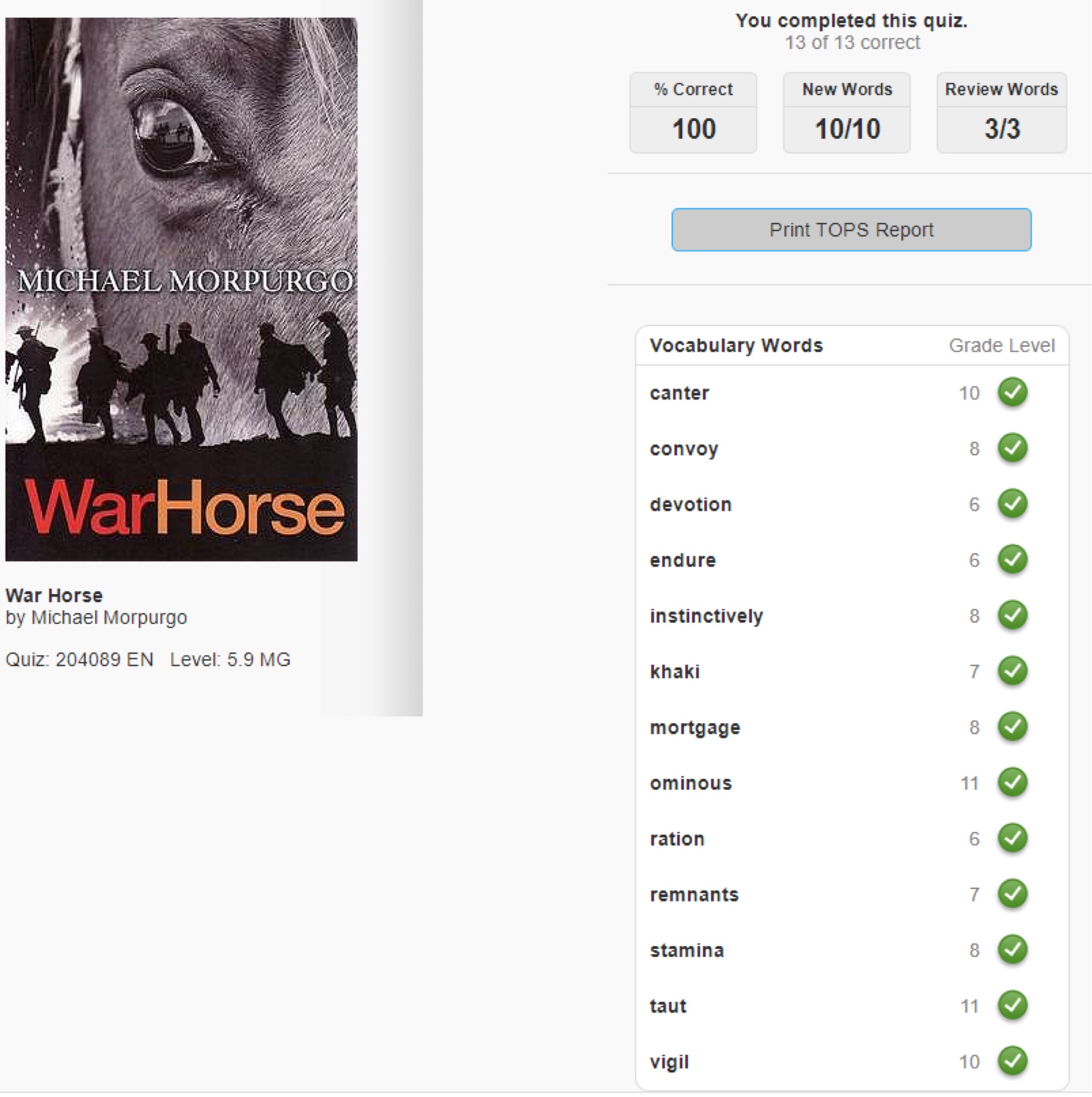Click the Grade Level column header
Screen dimensions: 1092x1097
tap(1002, 346)
